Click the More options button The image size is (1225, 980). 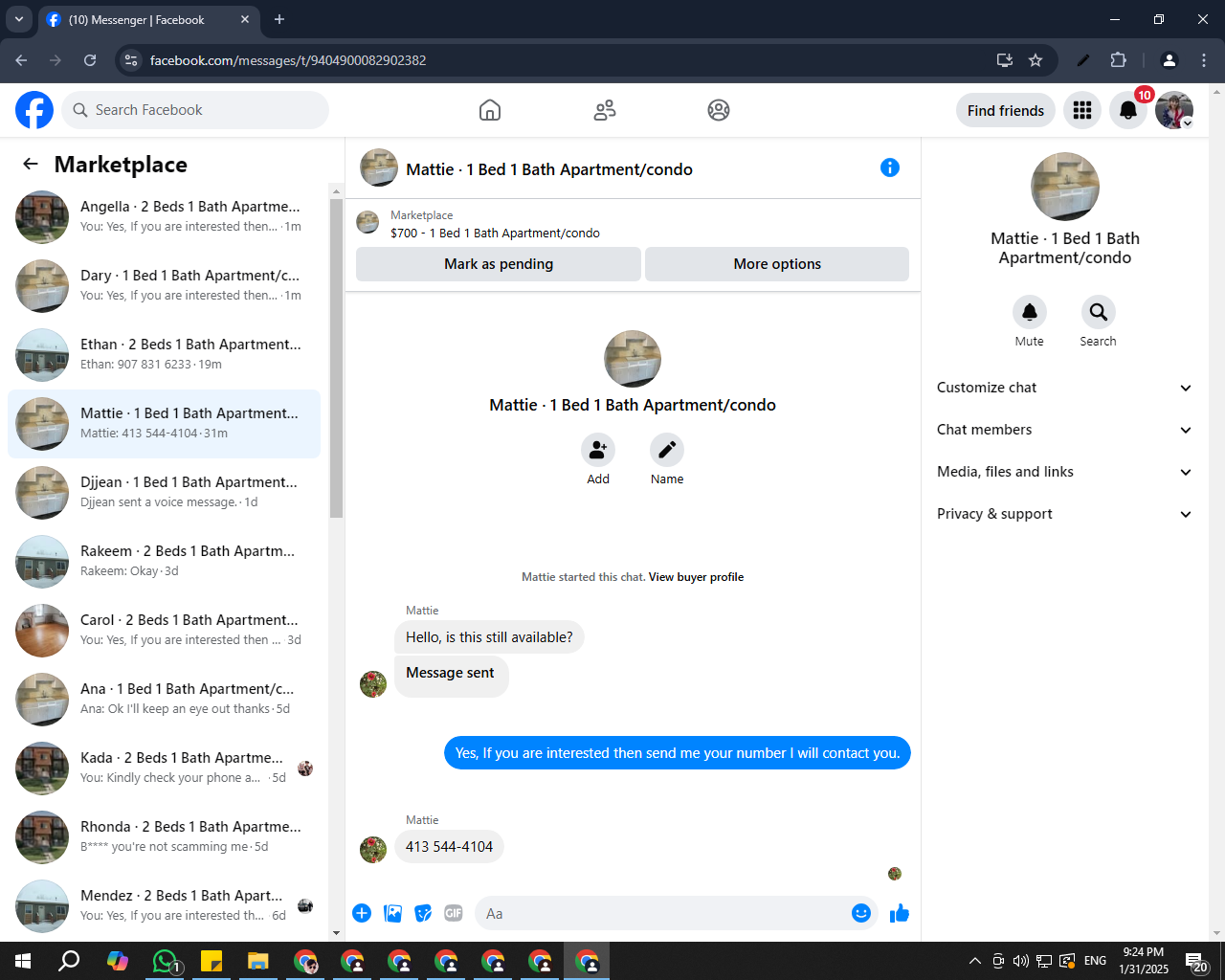click(777, 264)
